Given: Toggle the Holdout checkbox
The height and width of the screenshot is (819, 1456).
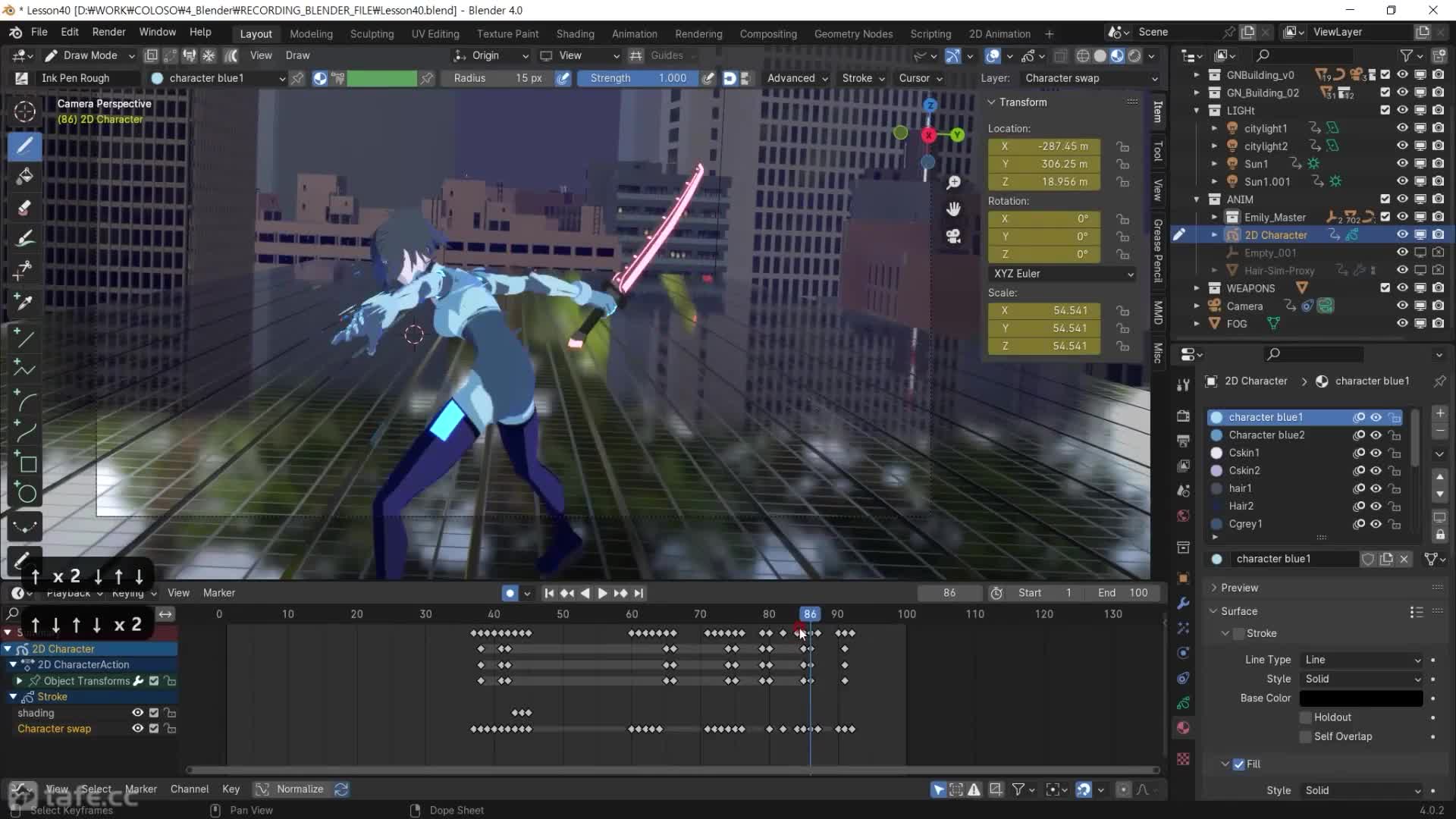Looking at the screenshot, I should pos(1305,717).
